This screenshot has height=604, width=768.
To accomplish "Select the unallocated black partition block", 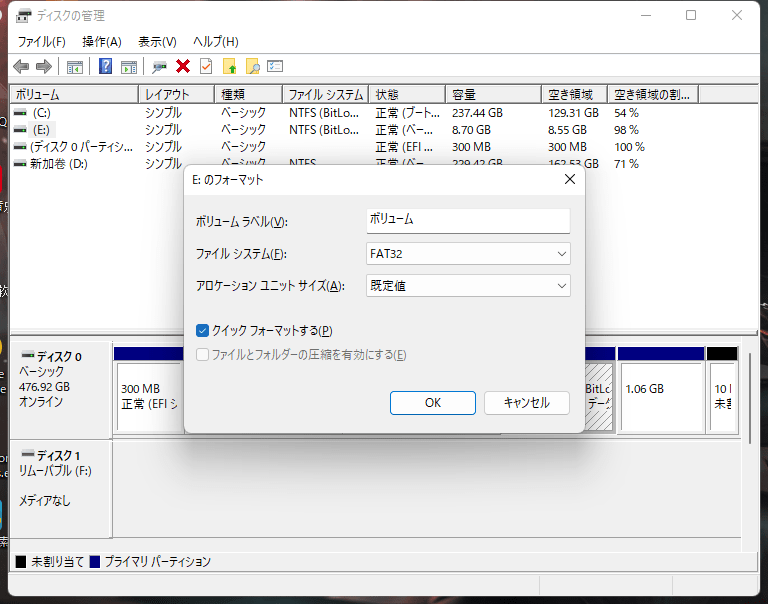I will click(x=723, y=396).
